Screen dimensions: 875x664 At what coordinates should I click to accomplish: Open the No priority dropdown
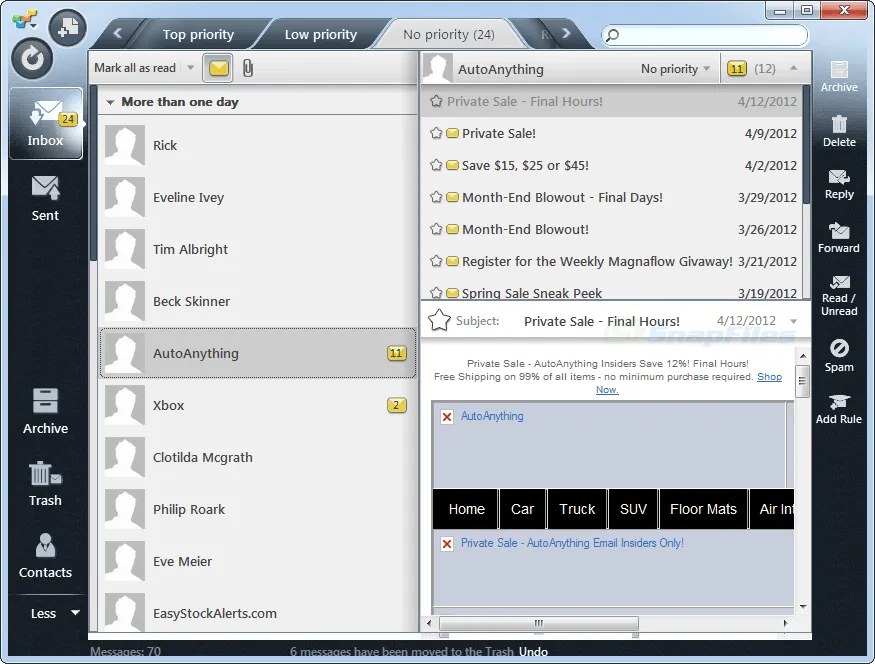tap(675, 69)
